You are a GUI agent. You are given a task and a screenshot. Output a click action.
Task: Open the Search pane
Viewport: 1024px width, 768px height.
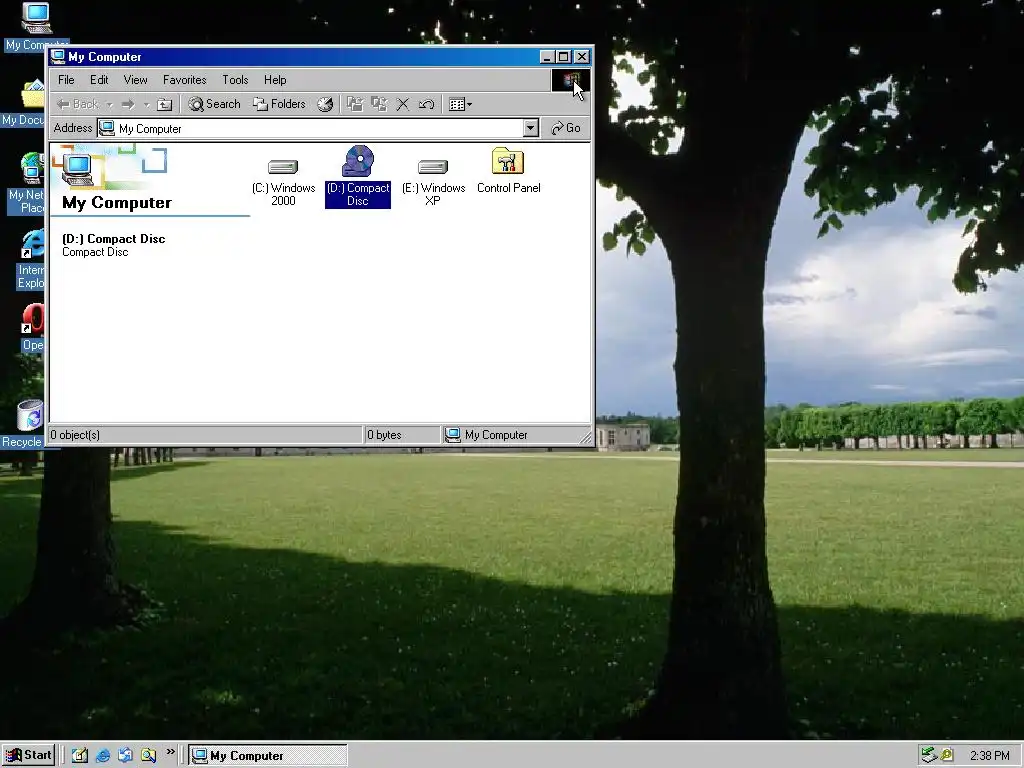pyautogui.click(x=214, y=104)
